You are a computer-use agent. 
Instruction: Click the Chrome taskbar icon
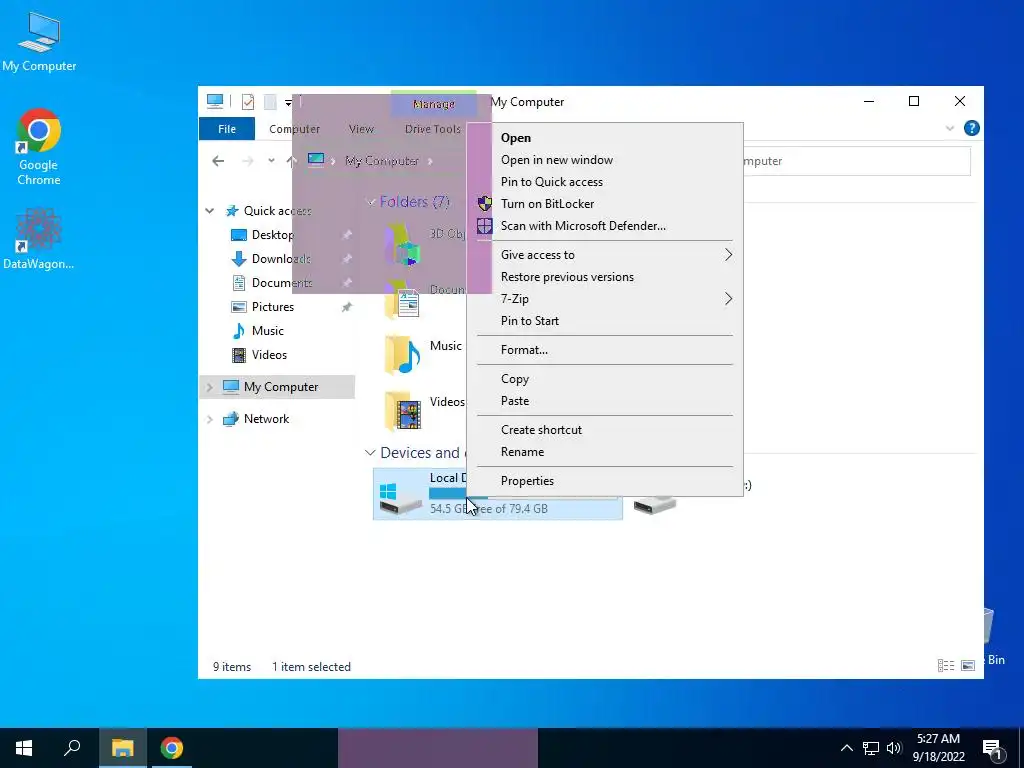click(x=172, y=748)
